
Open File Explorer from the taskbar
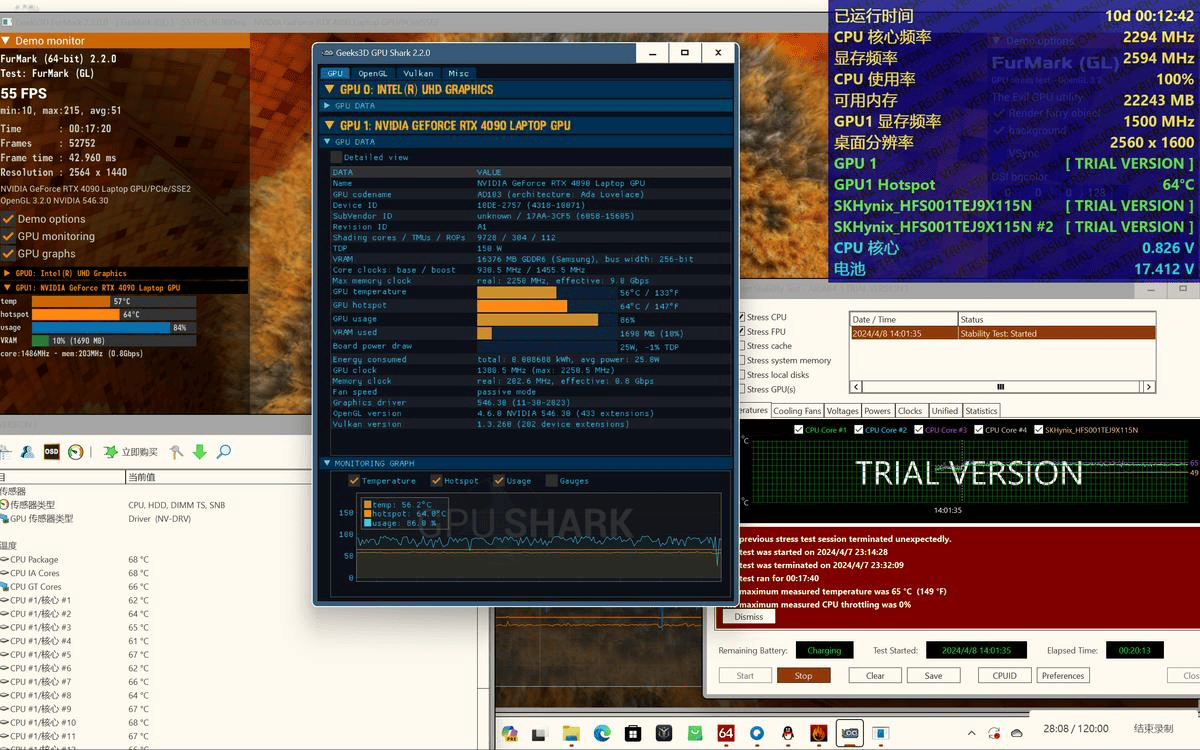571,733
